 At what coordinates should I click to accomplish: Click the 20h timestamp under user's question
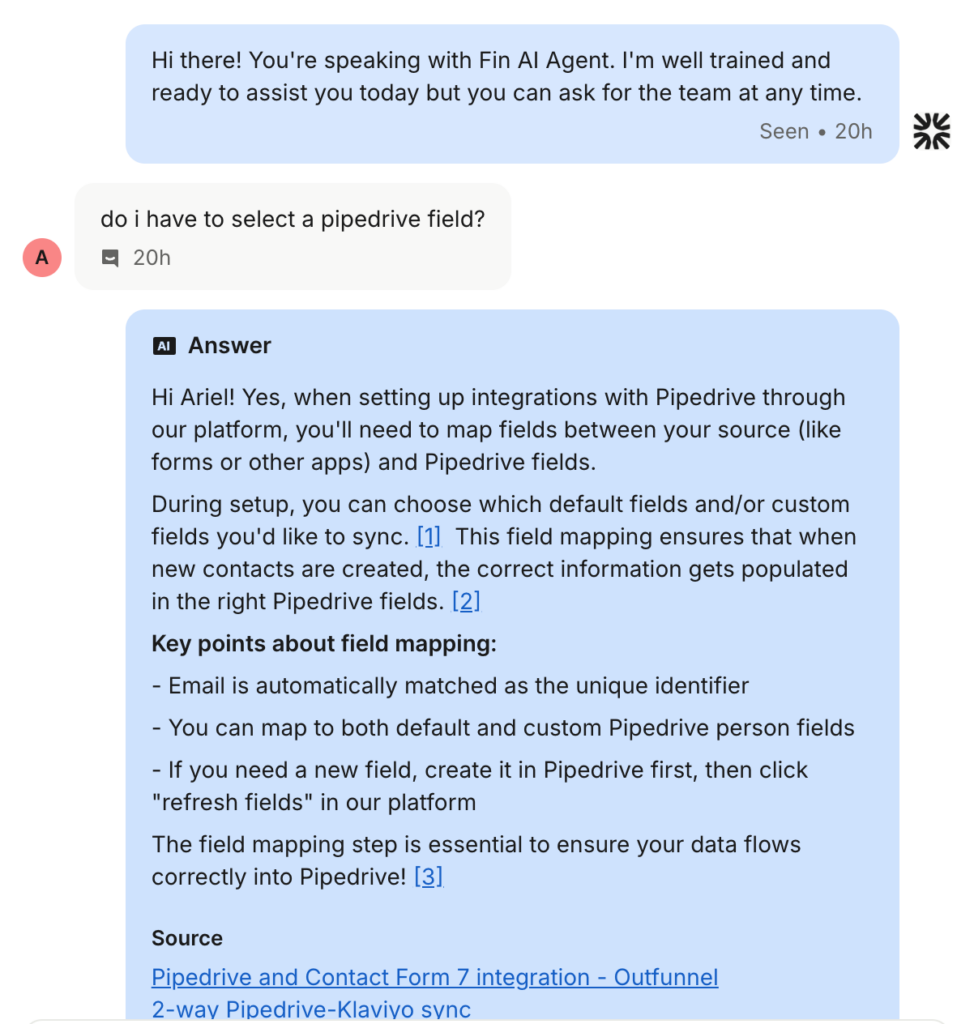click(152, 258)
